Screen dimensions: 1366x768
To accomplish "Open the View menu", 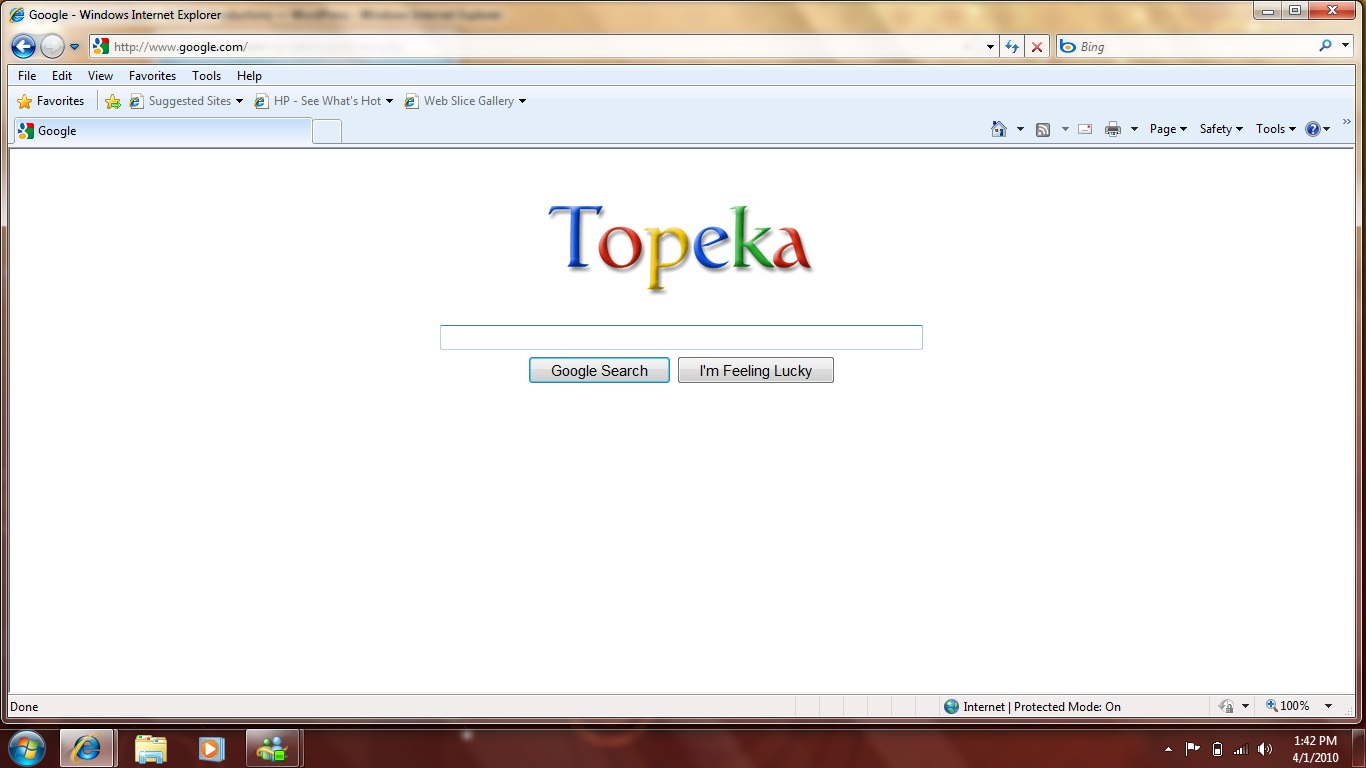I will 100,76.
